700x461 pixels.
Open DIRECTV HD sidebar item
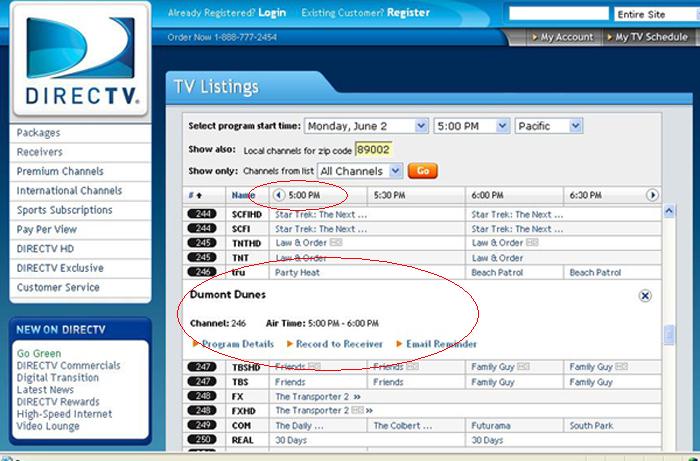point(45,249)
